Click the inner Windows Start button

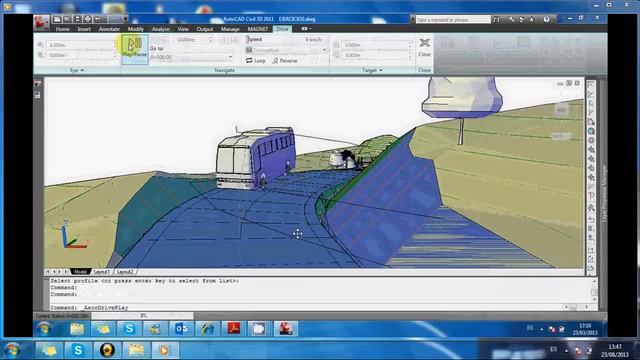(x=44, y=329)
